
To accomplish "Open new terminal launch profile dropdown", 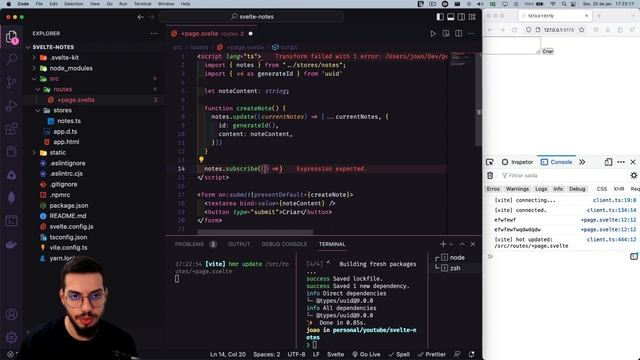I will pyautogui.click(x=451, y=244).
